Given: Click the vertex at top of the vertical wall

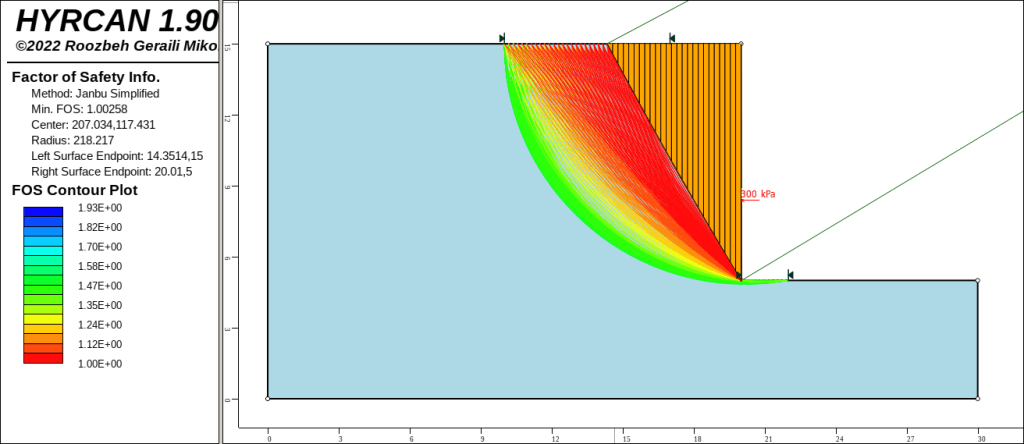Looking at the screenshot, I should (741, 44).
